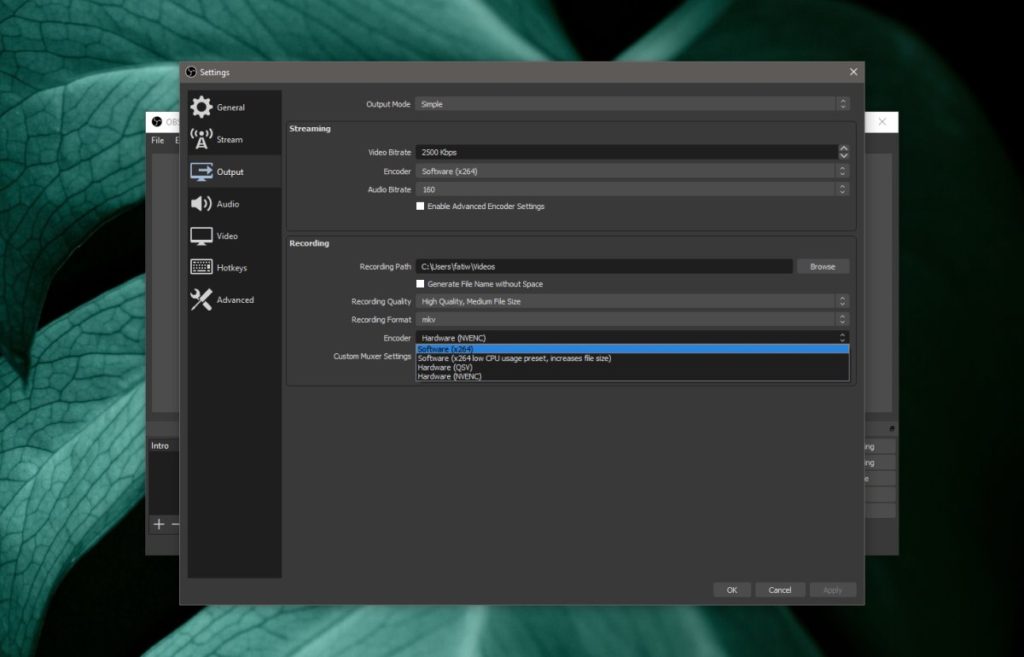
Task: Increase Video Bitrate with up arrow
Action: tap(843, 149)
